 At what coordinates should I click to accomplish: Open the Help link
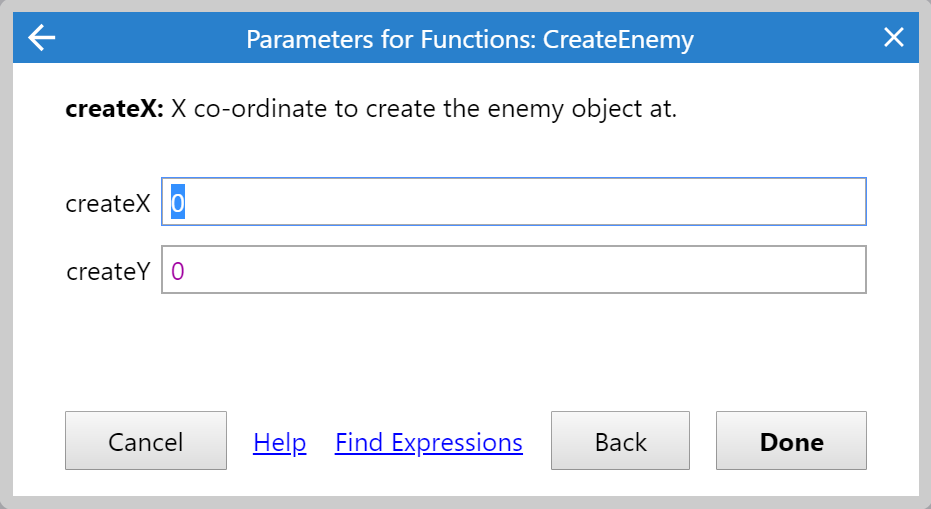[x=280, y=442]
